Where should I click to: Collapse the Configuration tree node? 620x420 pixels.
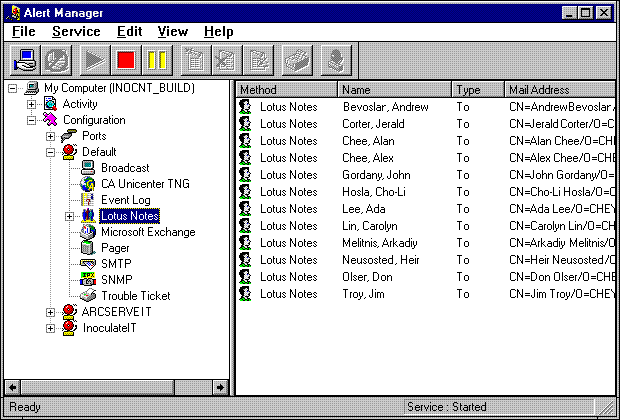coord(31,120)
